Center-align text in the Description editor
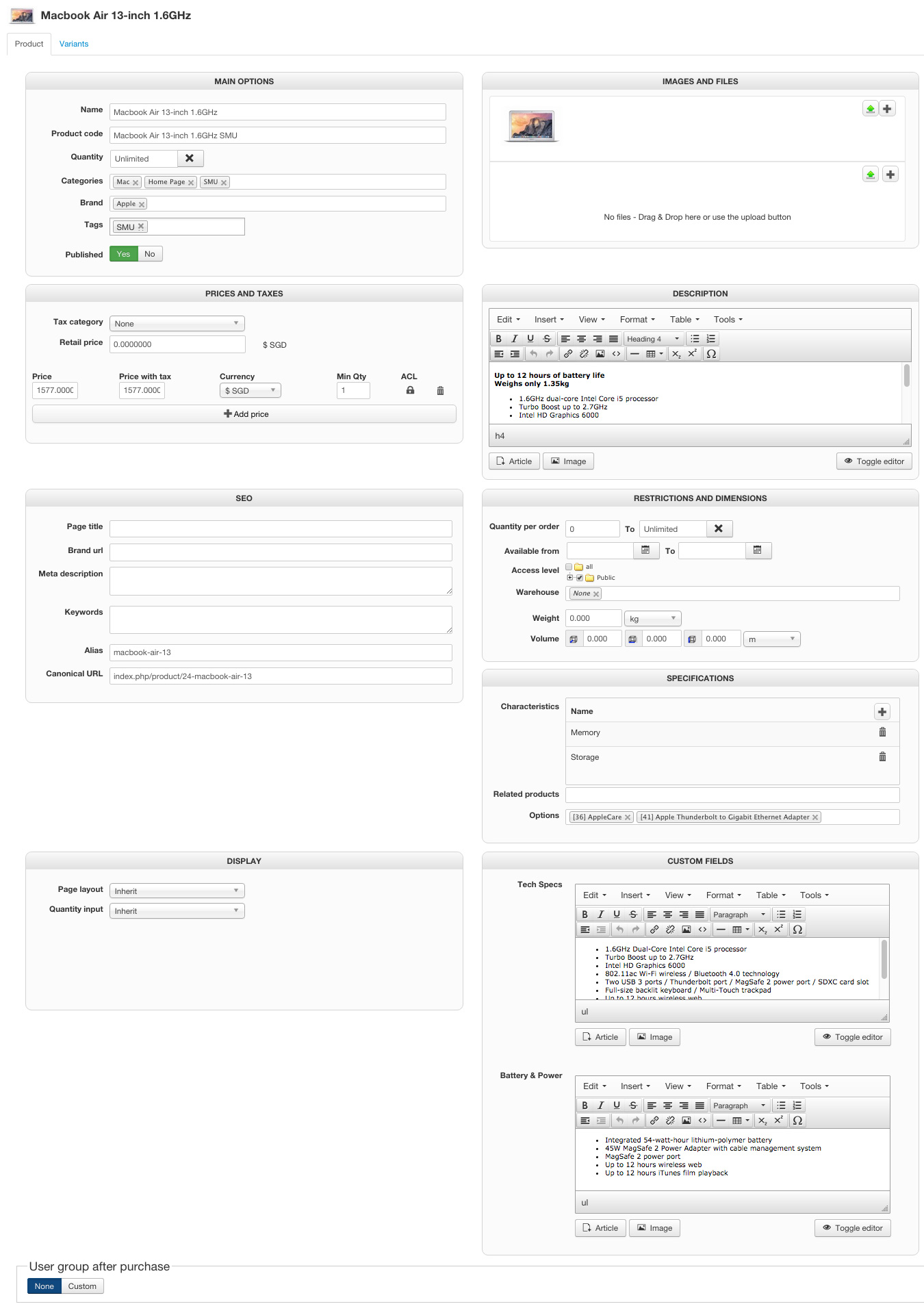Image resolution: width=924 pixels, height=1315 pixels. pos(581,339)
